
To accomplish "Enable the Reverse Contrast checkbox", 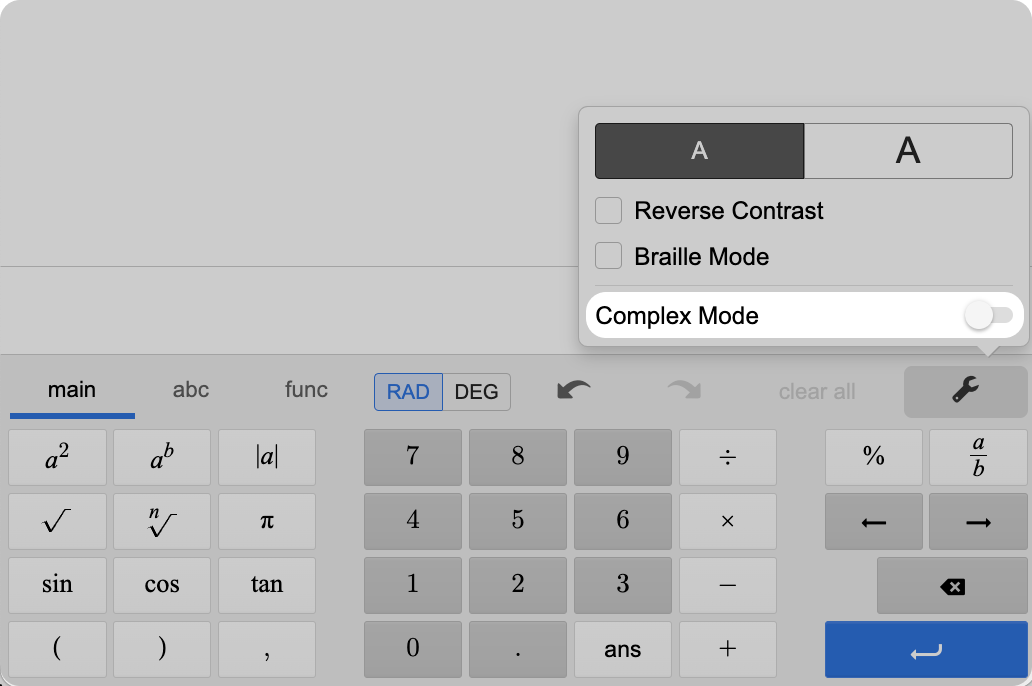I will coord(609,211).
